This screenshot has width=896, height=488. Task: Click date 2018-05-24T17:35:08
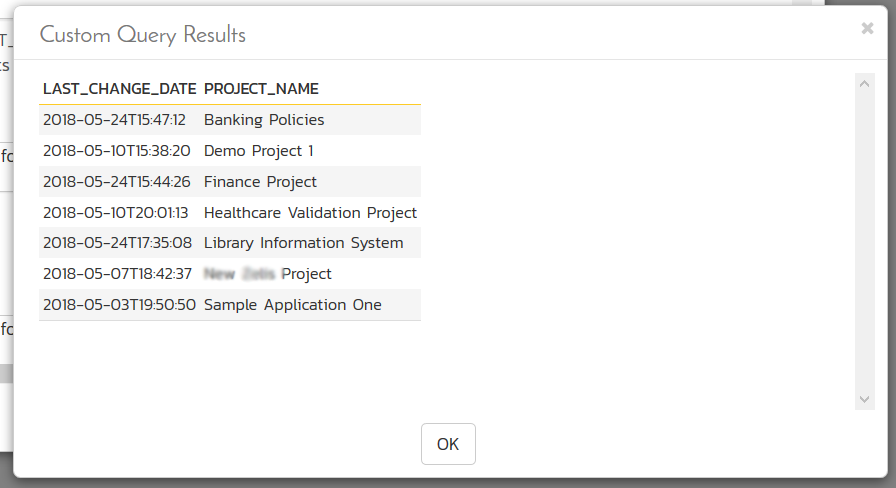[x=117, y=243]
